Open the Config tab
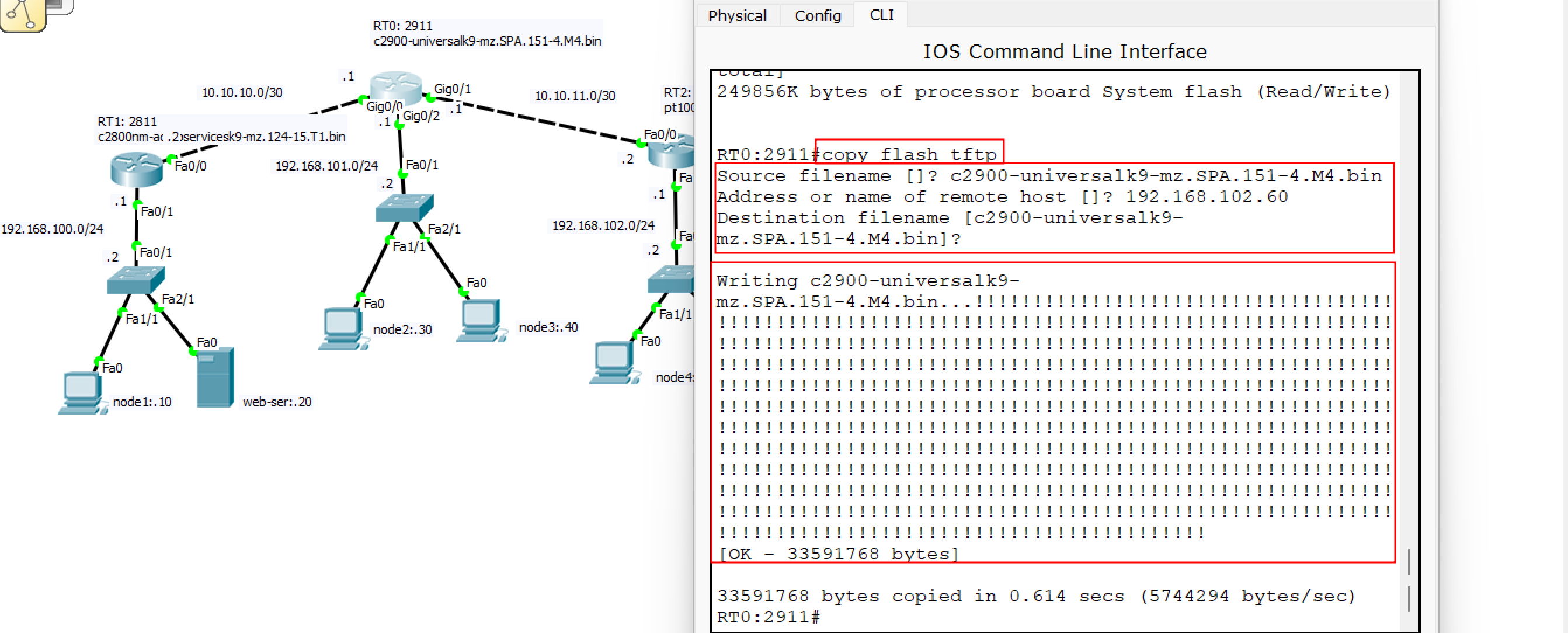This screenshot has width=1568, height=633. tap(817, 15)
